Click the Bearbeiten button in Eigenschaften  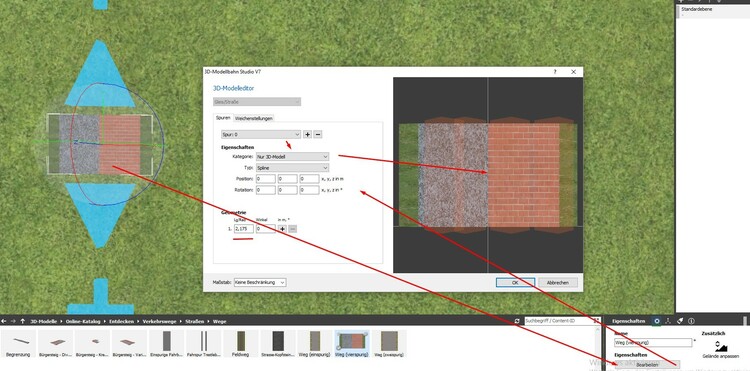tap(647, 365)
